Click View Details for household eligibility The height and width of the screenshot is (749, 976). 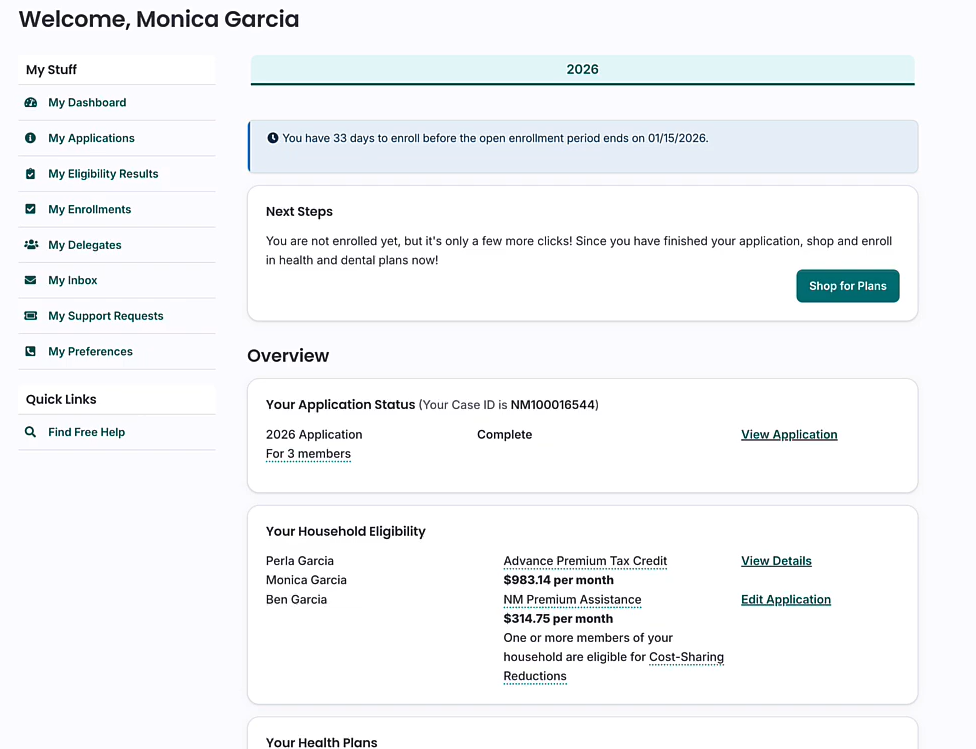coord(776,561)
